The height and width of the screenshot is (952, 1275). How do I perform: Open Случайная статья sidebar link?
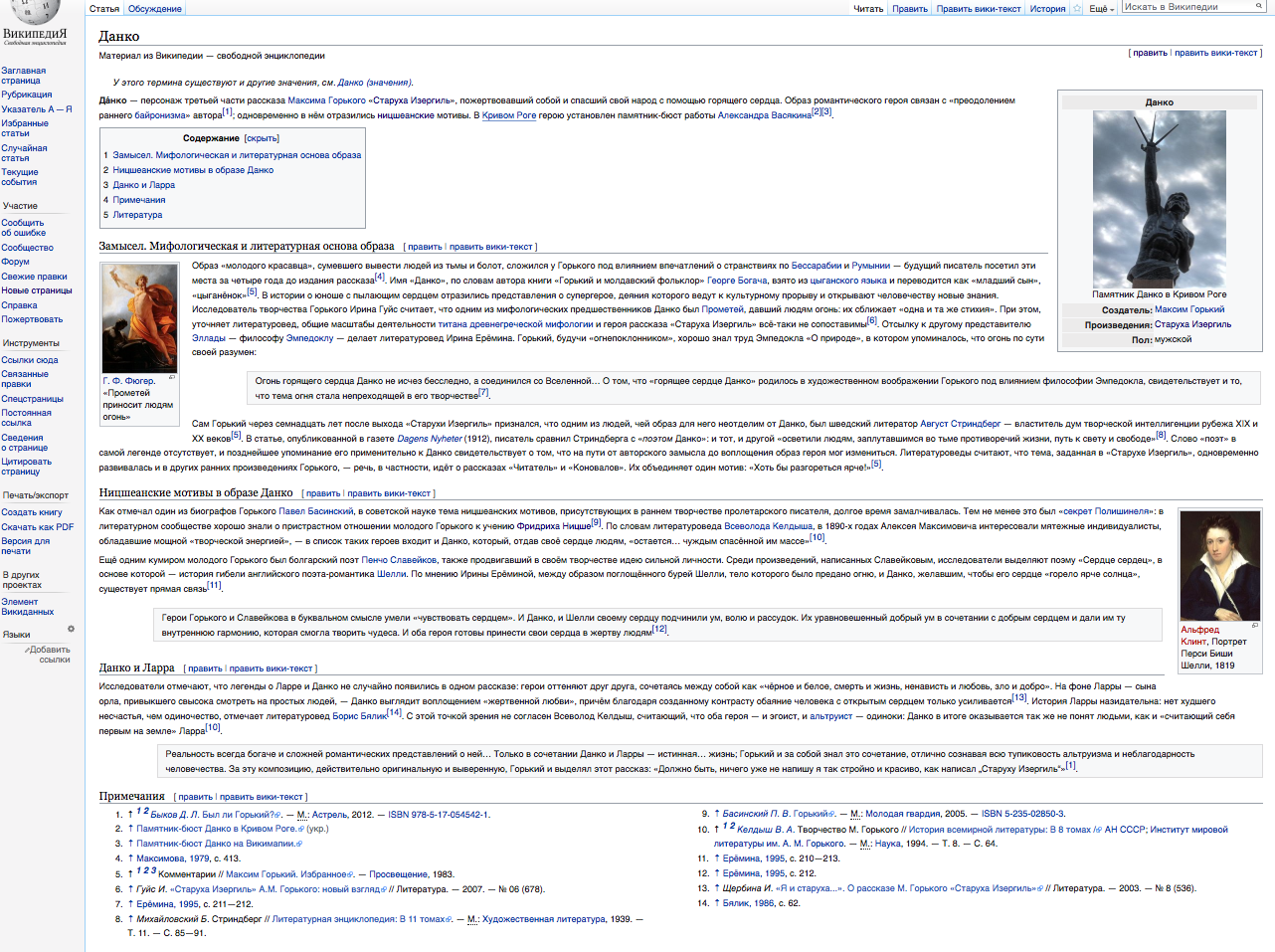24,153
